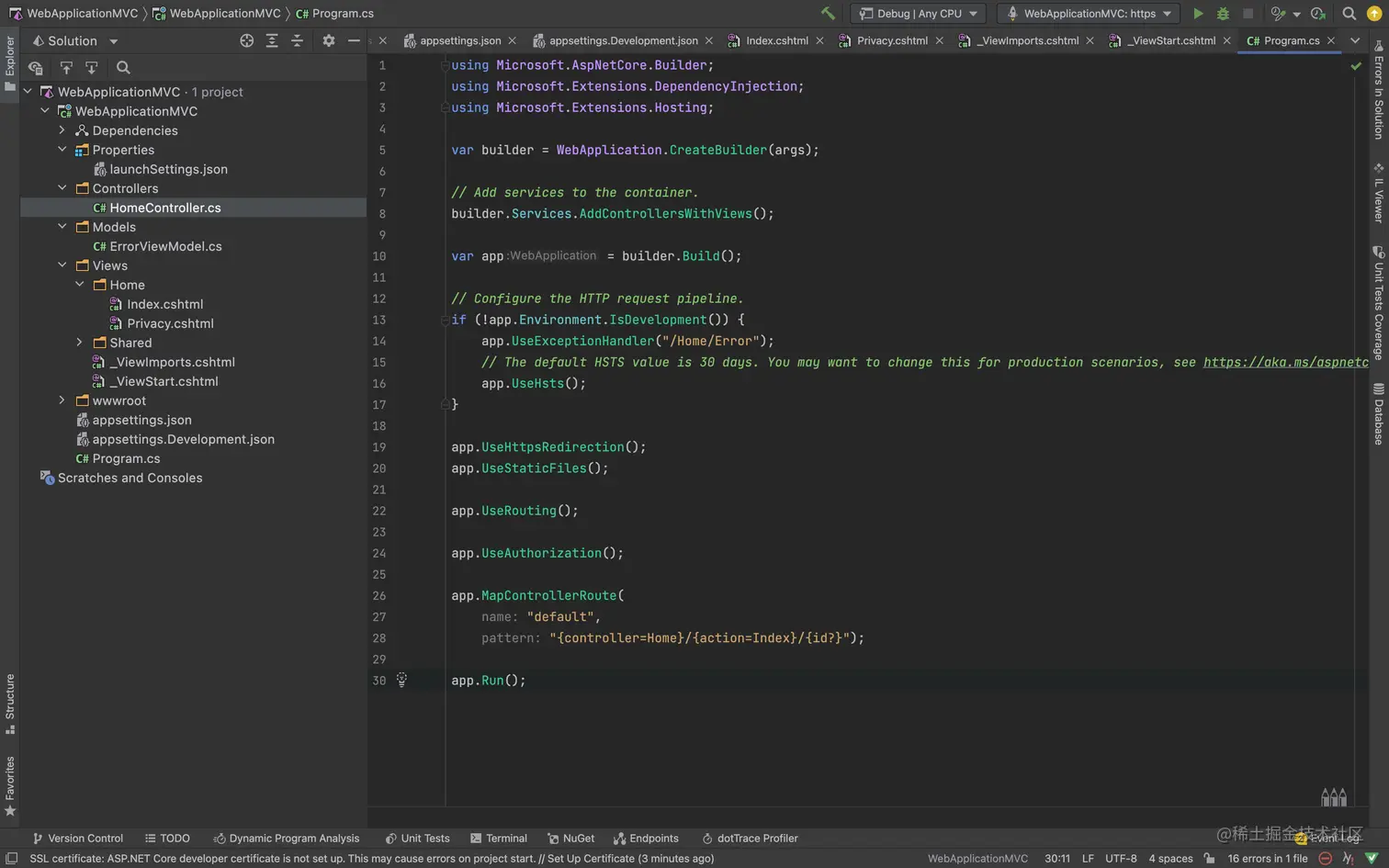Image resolution: width=1389 pixels, height=868 pixels.
Task: Expand all nodes in Solution explorer
Action: 272,40
